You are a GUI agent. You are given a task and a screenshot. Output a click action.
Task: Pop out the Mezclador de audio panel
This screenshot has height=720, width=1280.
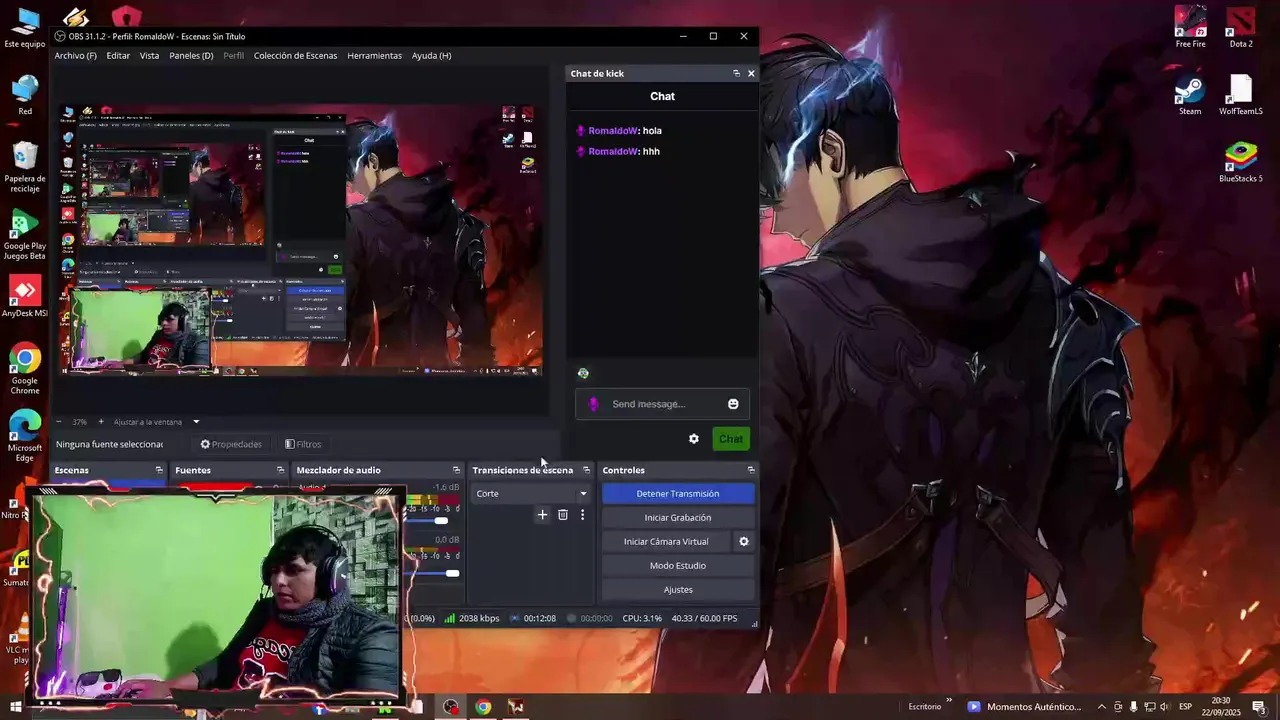456,470
